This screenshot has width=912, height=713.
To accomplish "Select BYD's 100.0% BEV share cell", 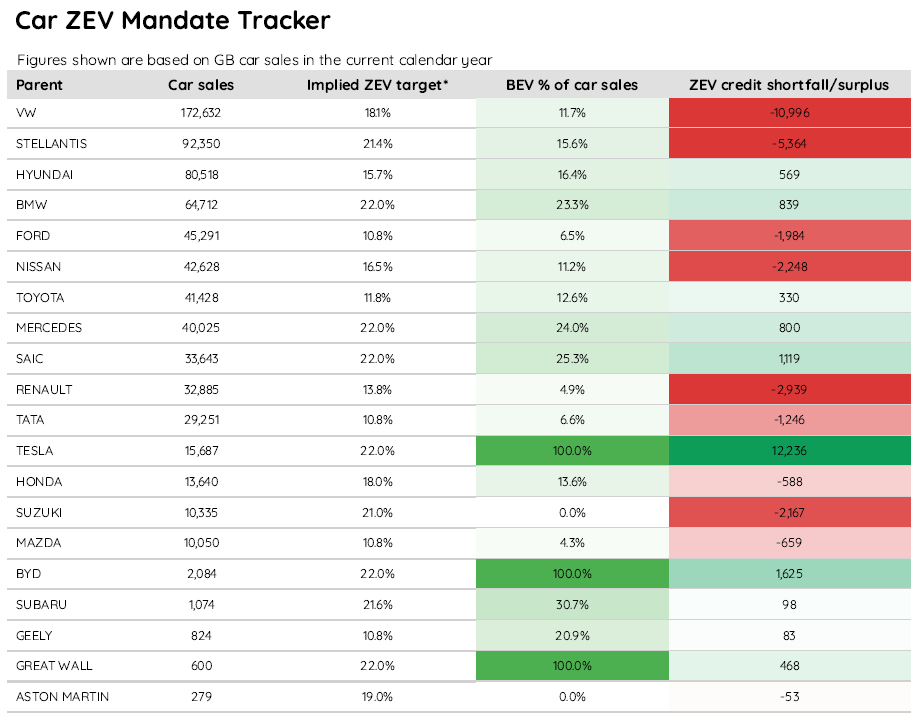I will coord(572,574).
